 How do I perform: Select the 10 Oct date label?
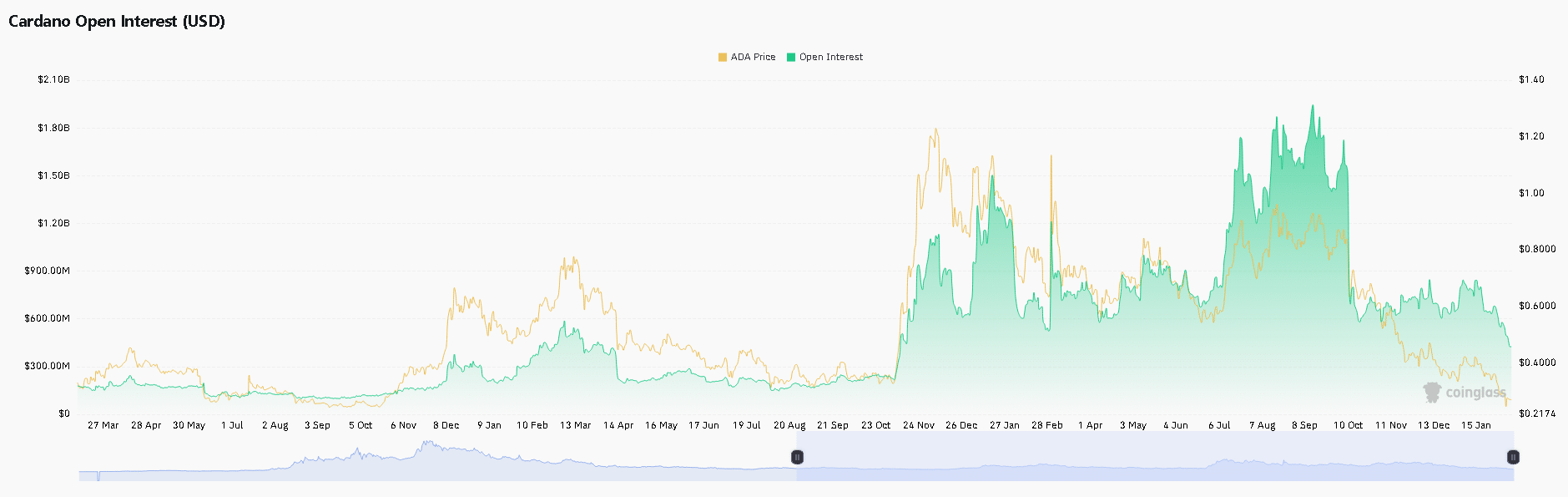point(1348,425)
